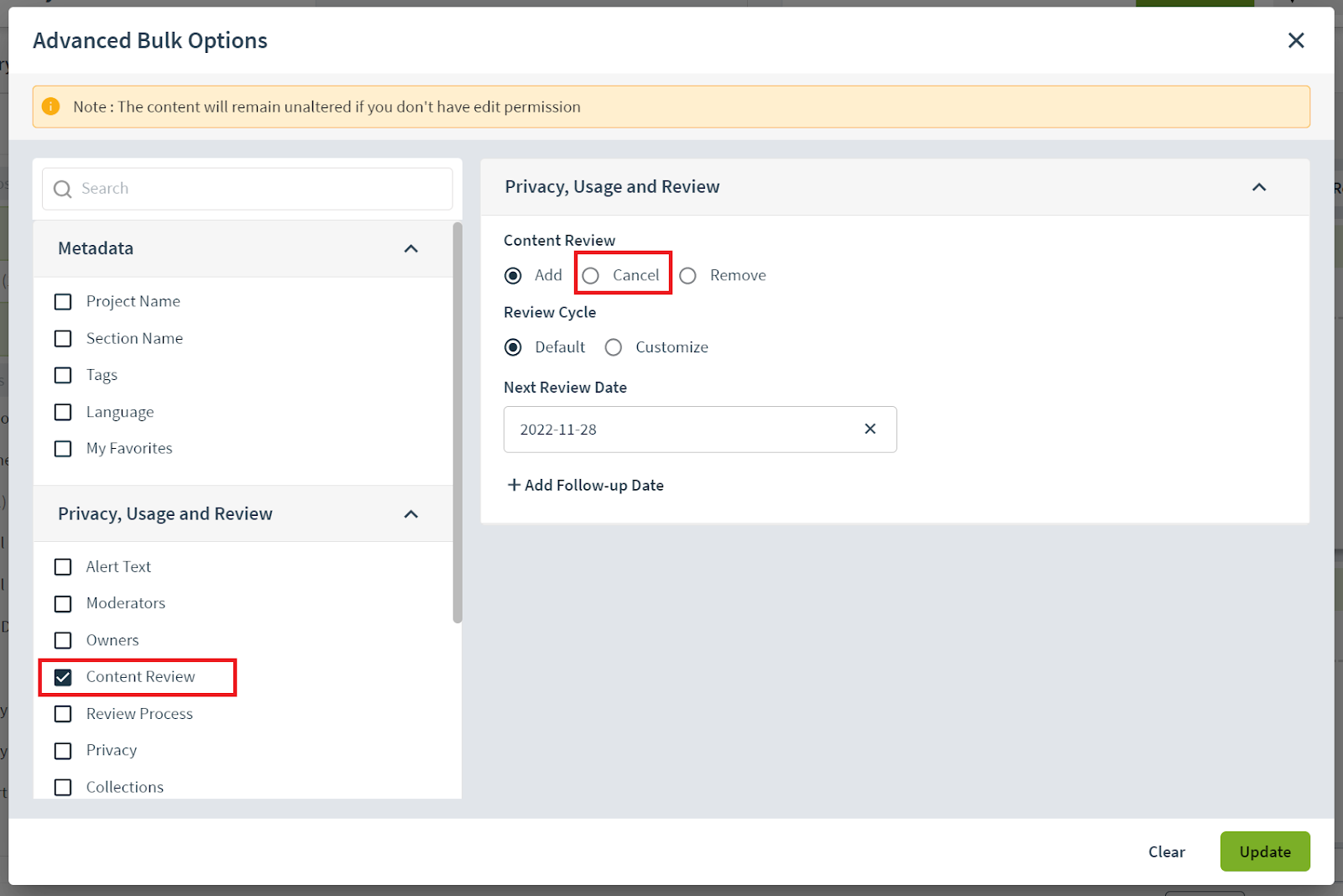
Task: Click Add Follow-up Date
Action: 586,485
